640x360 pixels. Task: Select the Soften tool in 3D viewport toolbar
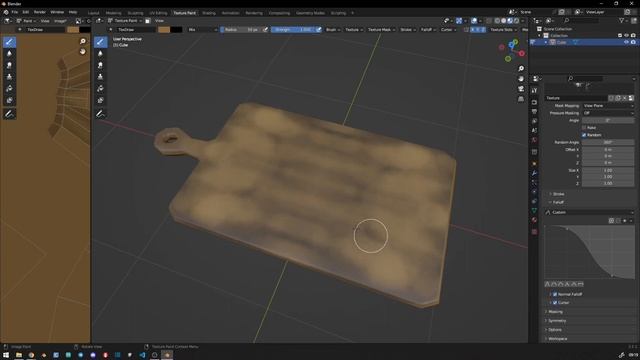[x=100, y=53]
